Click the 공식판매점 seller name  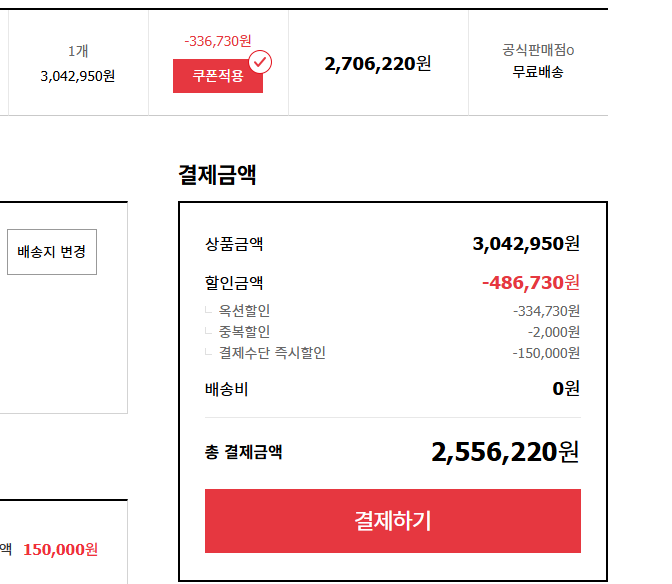(538, 50)
